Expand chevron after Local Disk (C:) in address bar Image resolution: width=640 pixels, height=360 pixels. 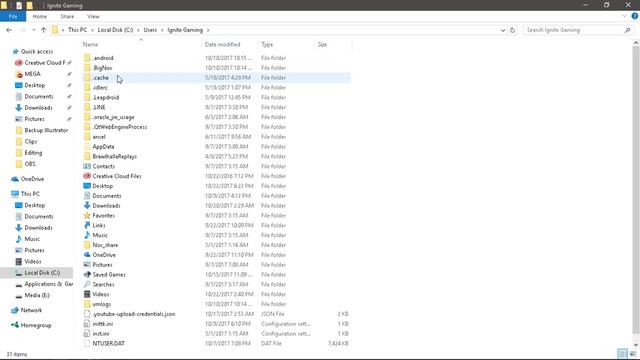click(138, 30)
